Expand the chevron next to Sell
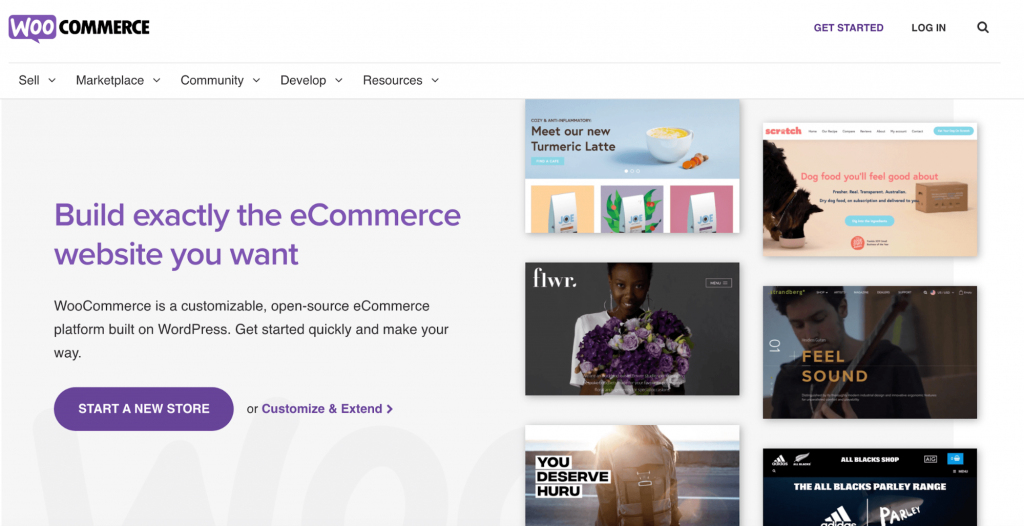1024x526 pixels. (52, 80)
